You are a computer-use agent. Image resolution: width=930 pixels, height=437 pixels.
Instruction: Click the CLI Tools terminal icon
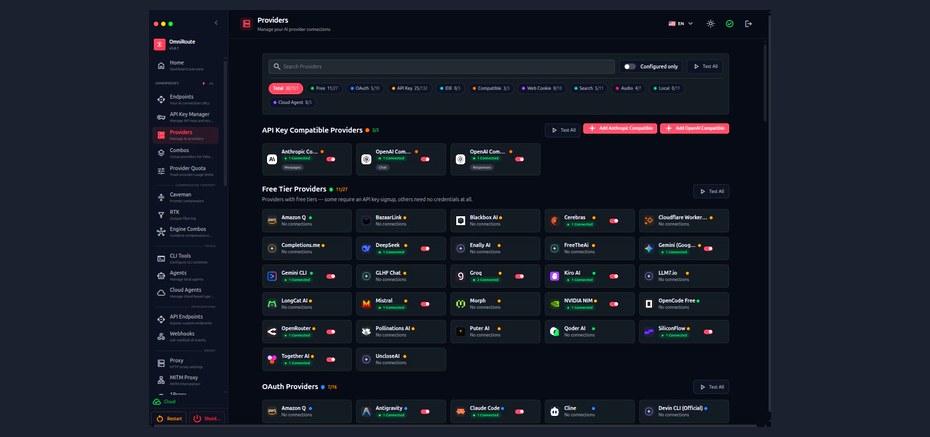161,259
